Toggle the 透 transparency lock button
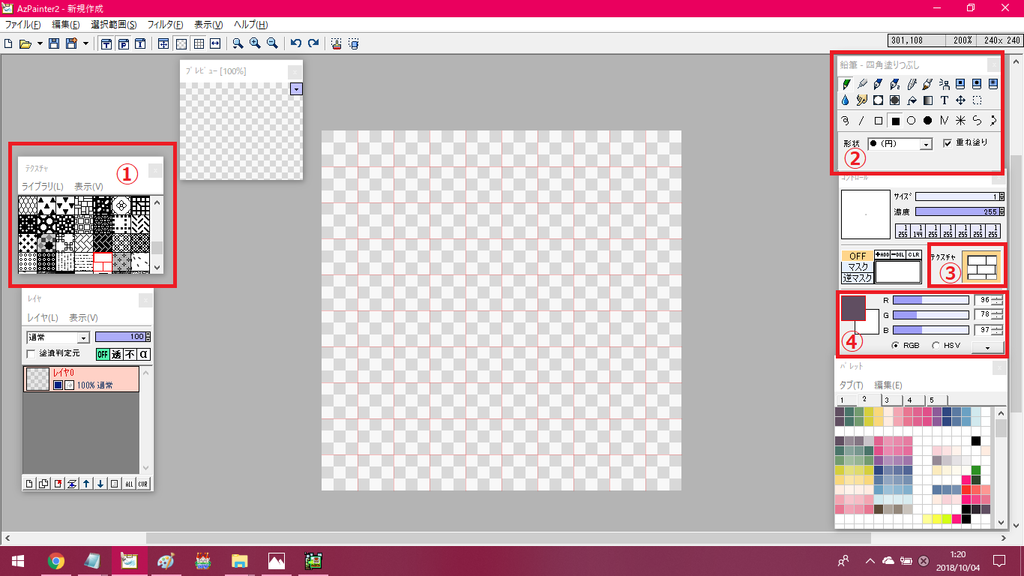The width and height of the screenshot is (1024, 576). point(116,355)
